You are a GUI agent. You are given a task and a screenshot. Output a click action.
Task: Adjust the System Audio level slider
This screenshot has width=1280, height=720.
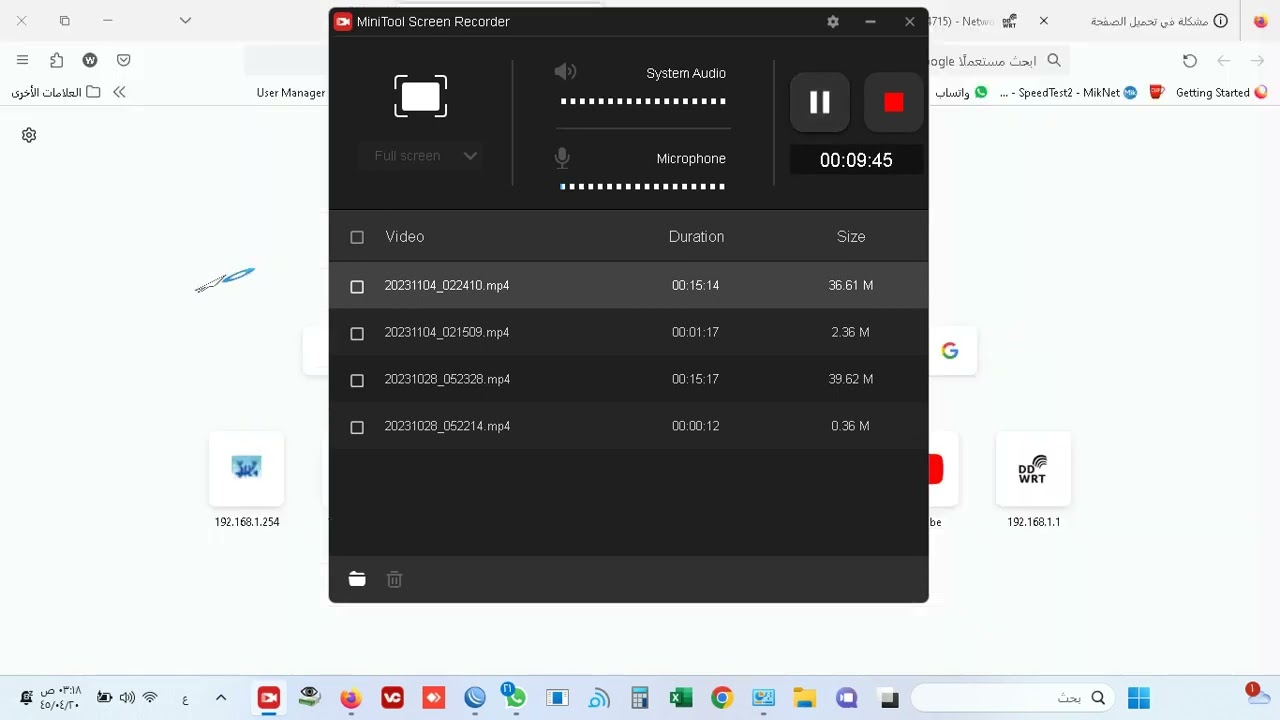643,101
